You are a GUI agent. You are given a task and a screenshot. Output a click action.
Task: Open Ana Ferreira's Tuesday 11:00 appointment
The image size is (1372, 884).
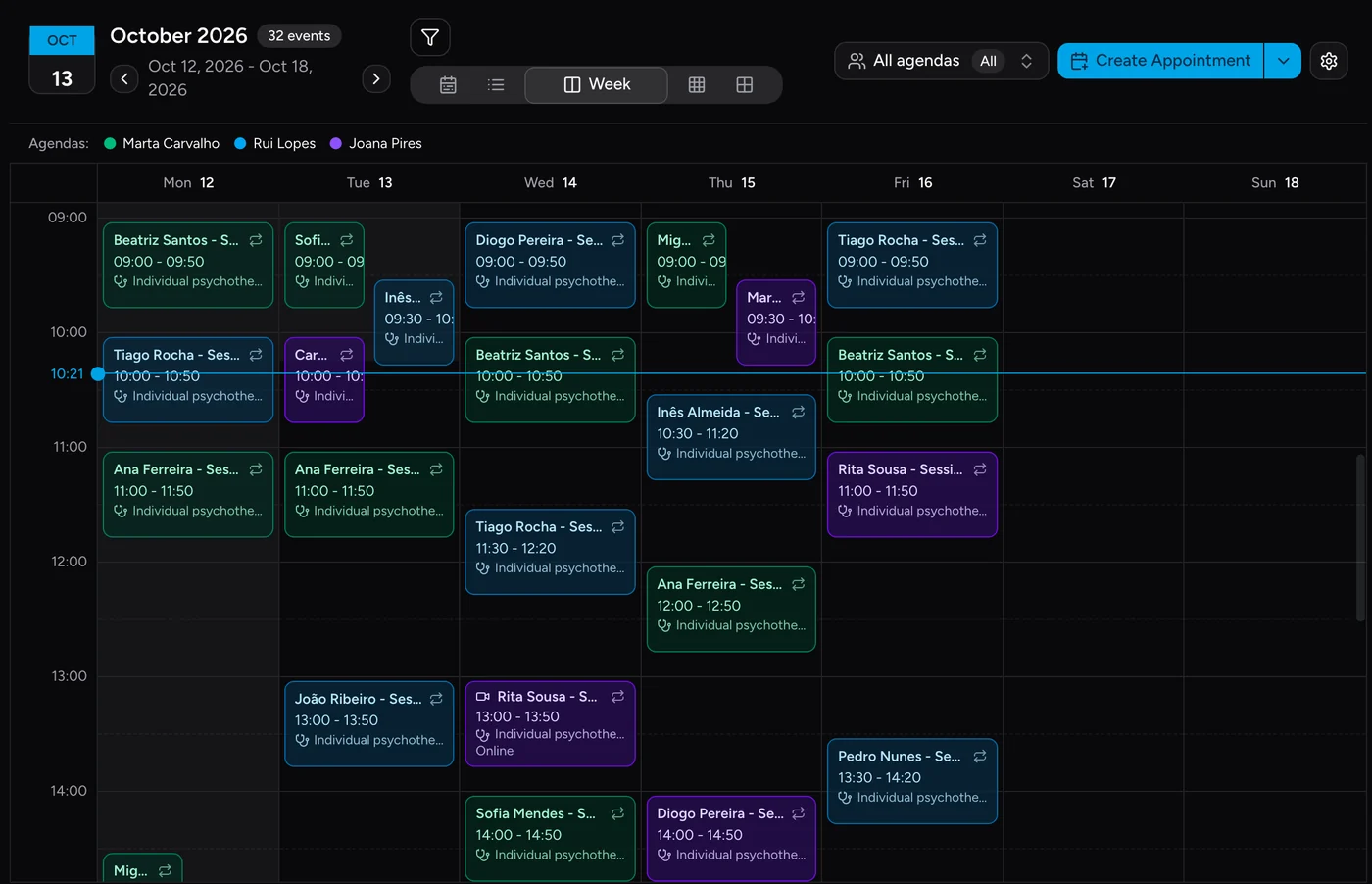click(x=369, y=494)
